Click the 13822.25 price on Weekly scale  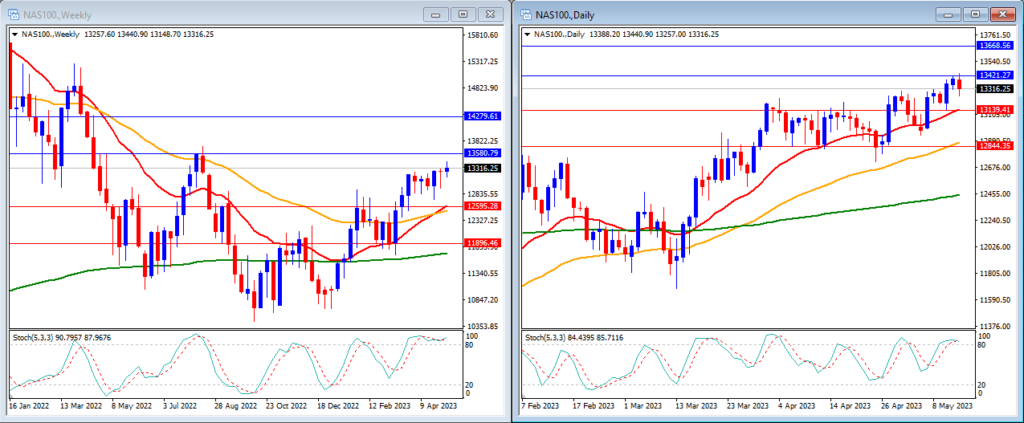point(484,140)
